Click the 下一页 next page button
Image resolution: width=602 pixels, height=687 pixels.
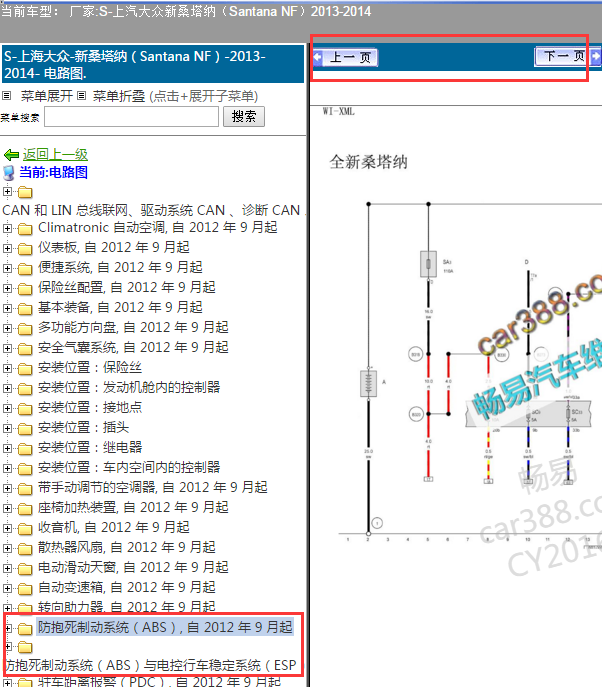[x=568, y=57]
